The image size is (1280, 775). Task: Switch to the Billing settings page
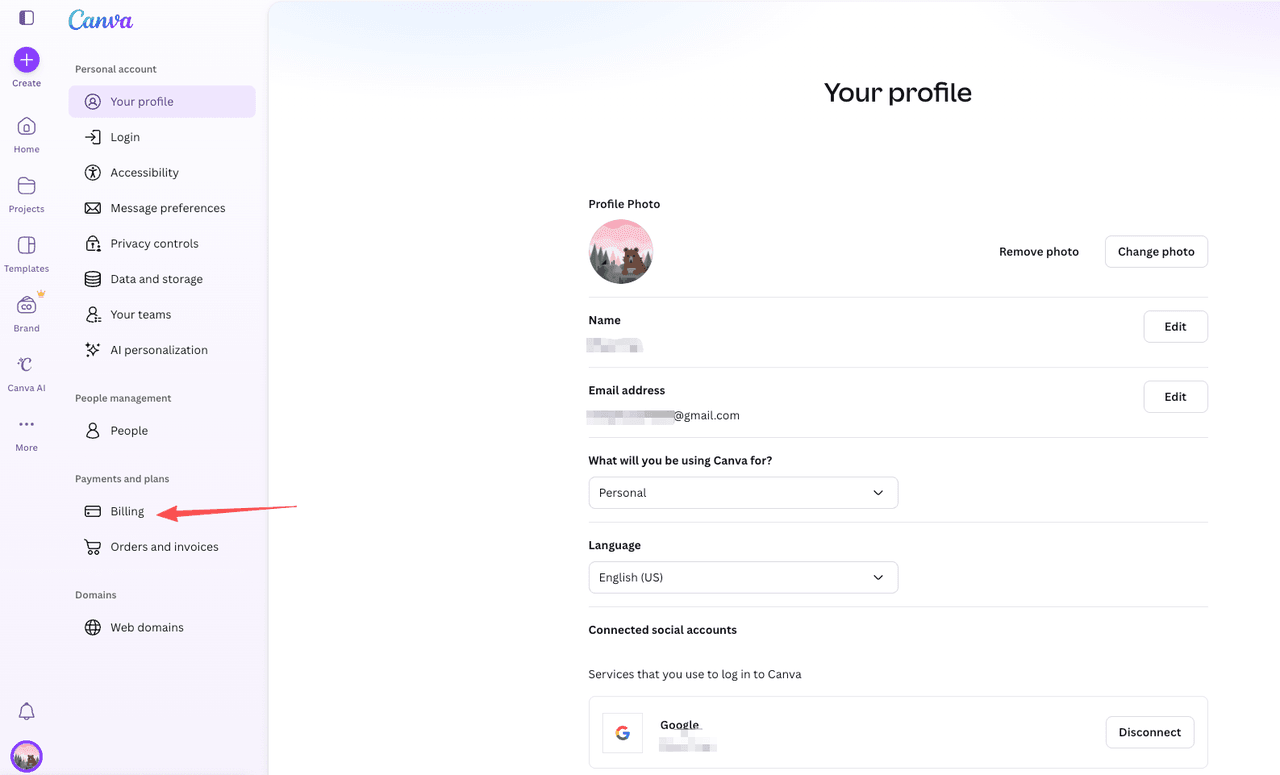tap(126, 511)
